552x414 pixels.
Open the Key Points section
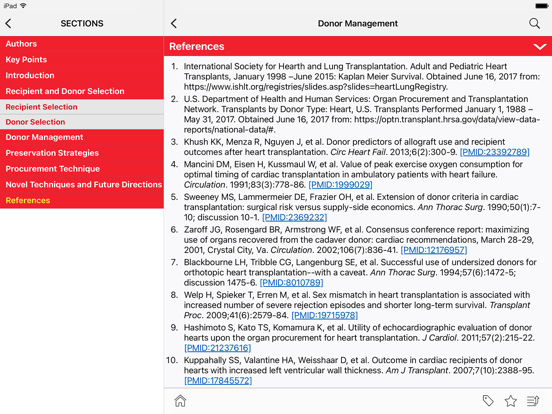82,60
